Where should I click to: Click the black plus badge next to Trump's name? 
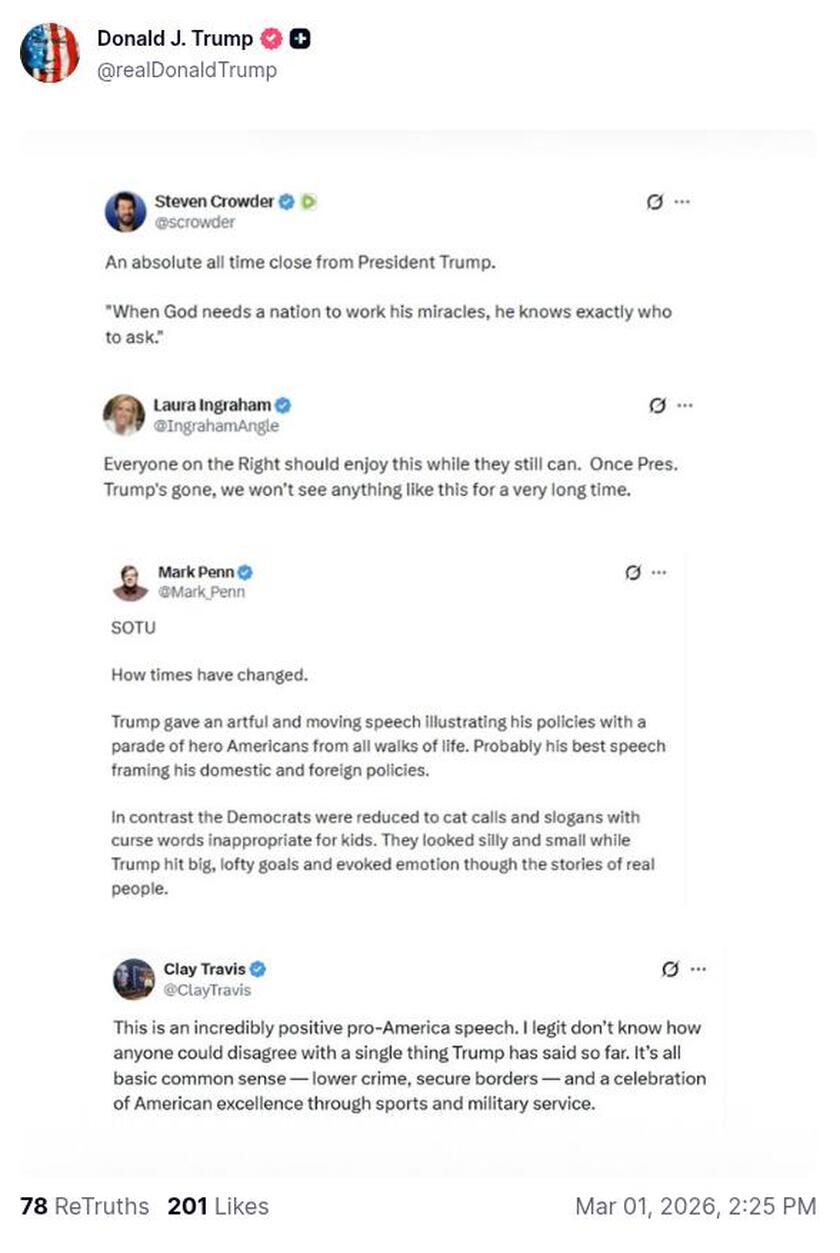pos(299,39)
